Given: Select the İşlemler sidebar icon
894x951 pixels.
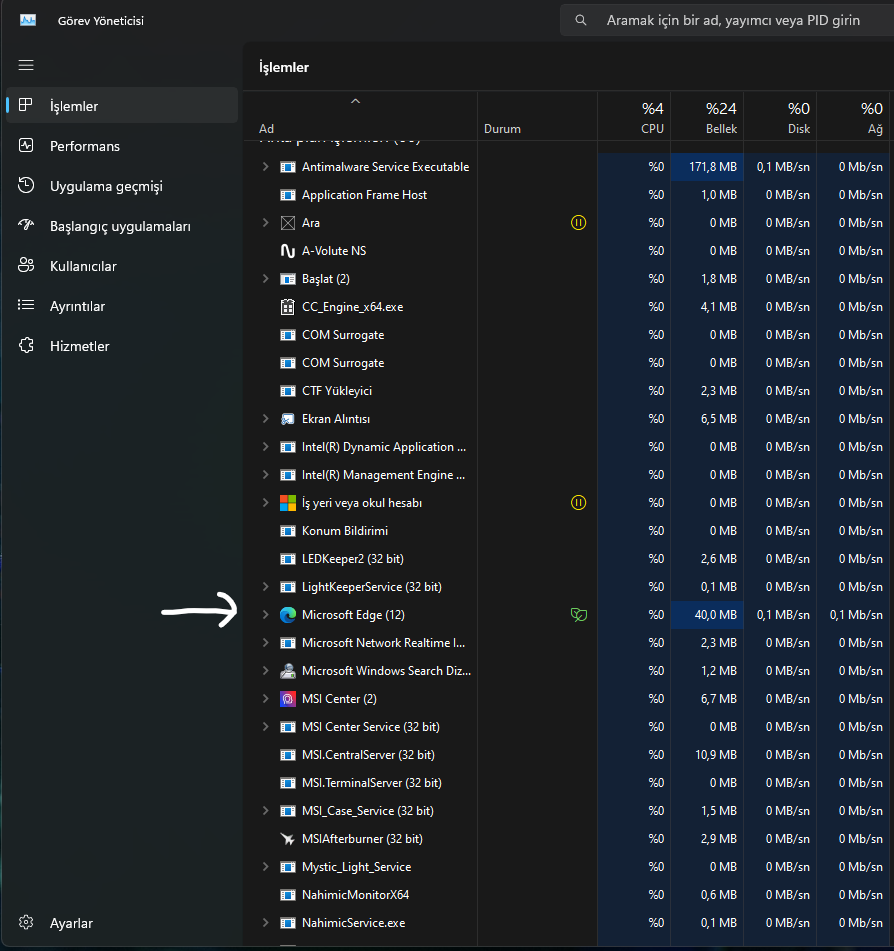Looking at the screenshot, I should [25, 106].
